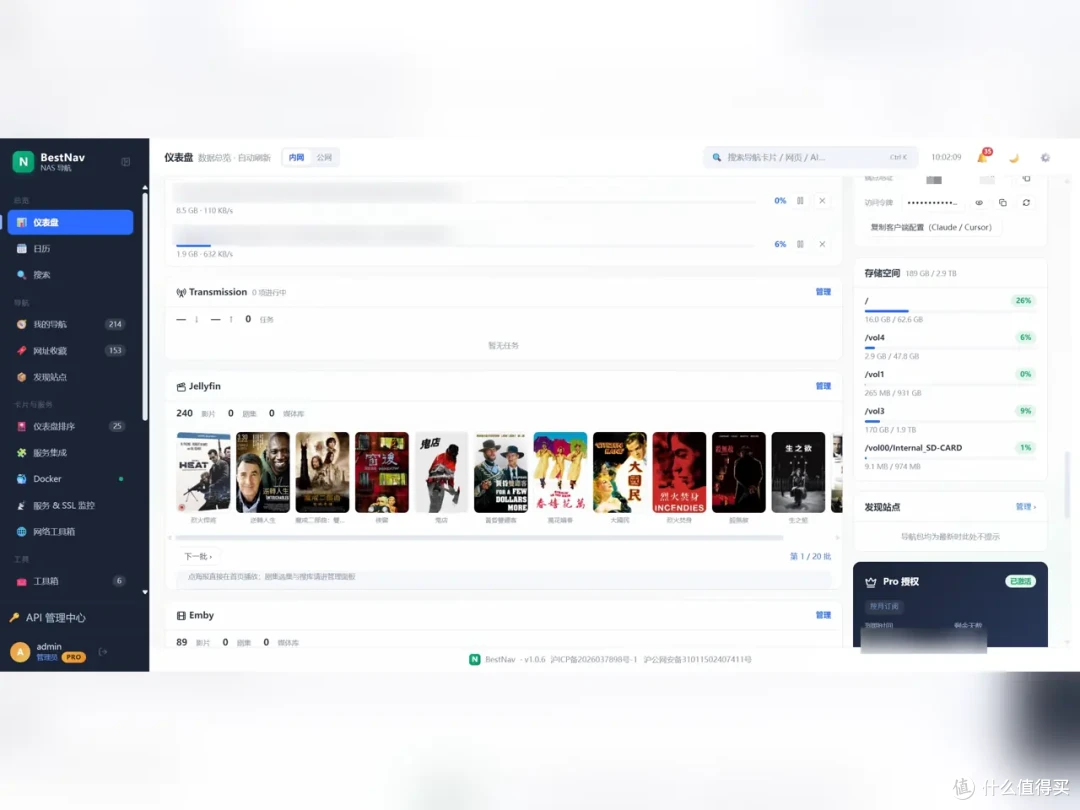Open the For a Few Dollars More poster
Image resolution: width=1080 pixels, height=810 pixels.
tap(501, 472)
